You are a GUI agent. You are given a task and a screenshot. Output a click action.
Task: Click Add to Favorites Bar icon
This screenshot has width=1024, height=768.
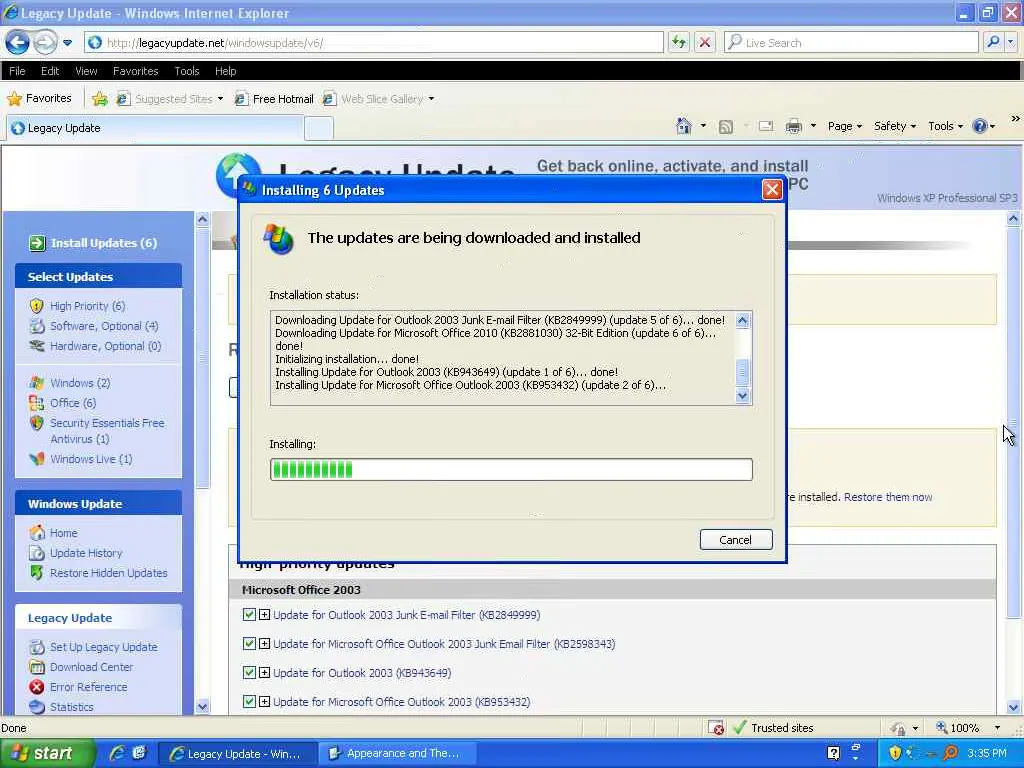pyautogui.click(x=99, y=99)
